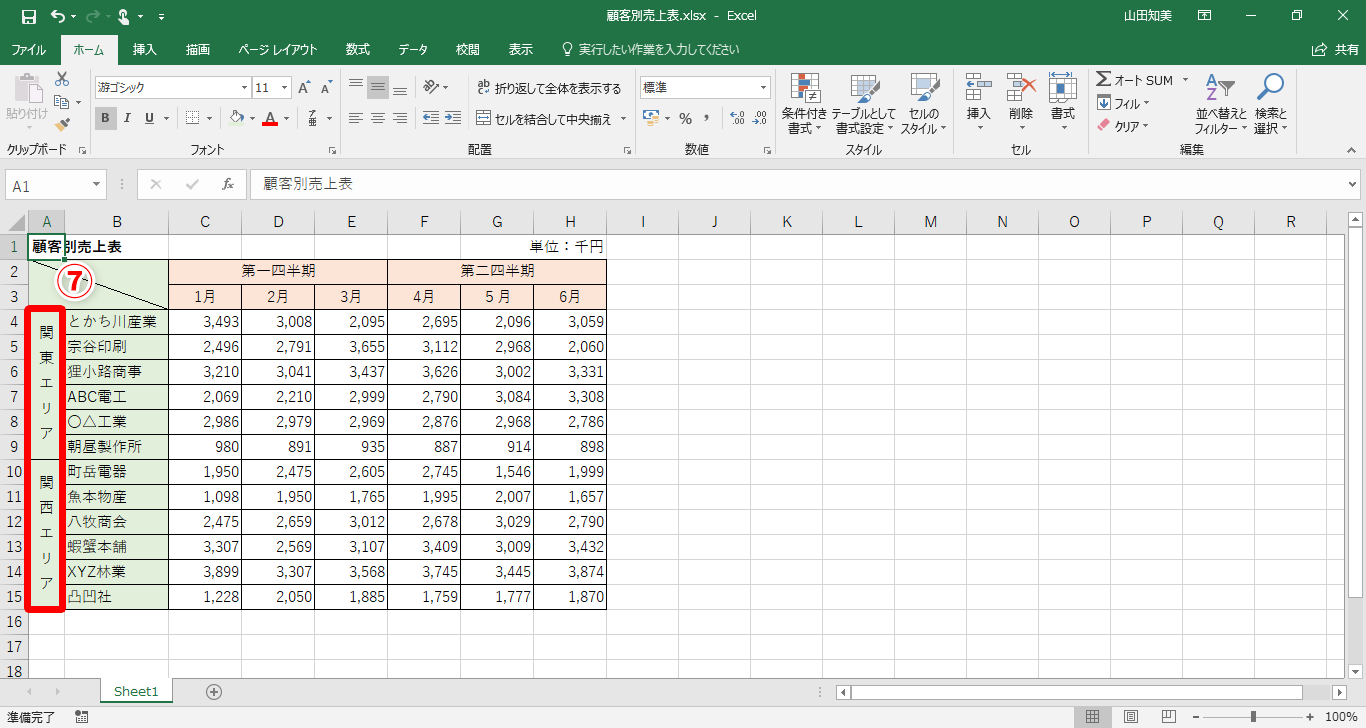
Task: Activate the Format Painter brush
Action: (62, 125)
